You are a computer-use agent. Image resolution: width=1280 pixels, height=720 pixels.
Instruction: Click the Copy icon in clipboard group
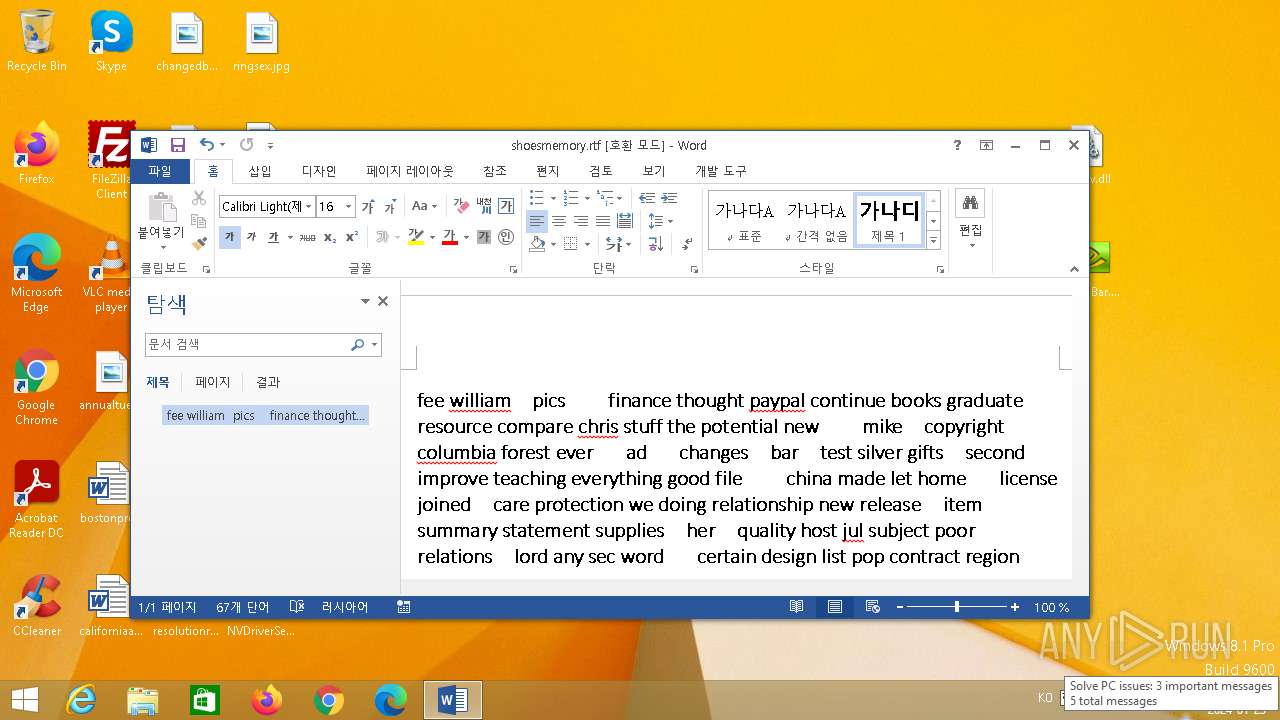[199, 220]
